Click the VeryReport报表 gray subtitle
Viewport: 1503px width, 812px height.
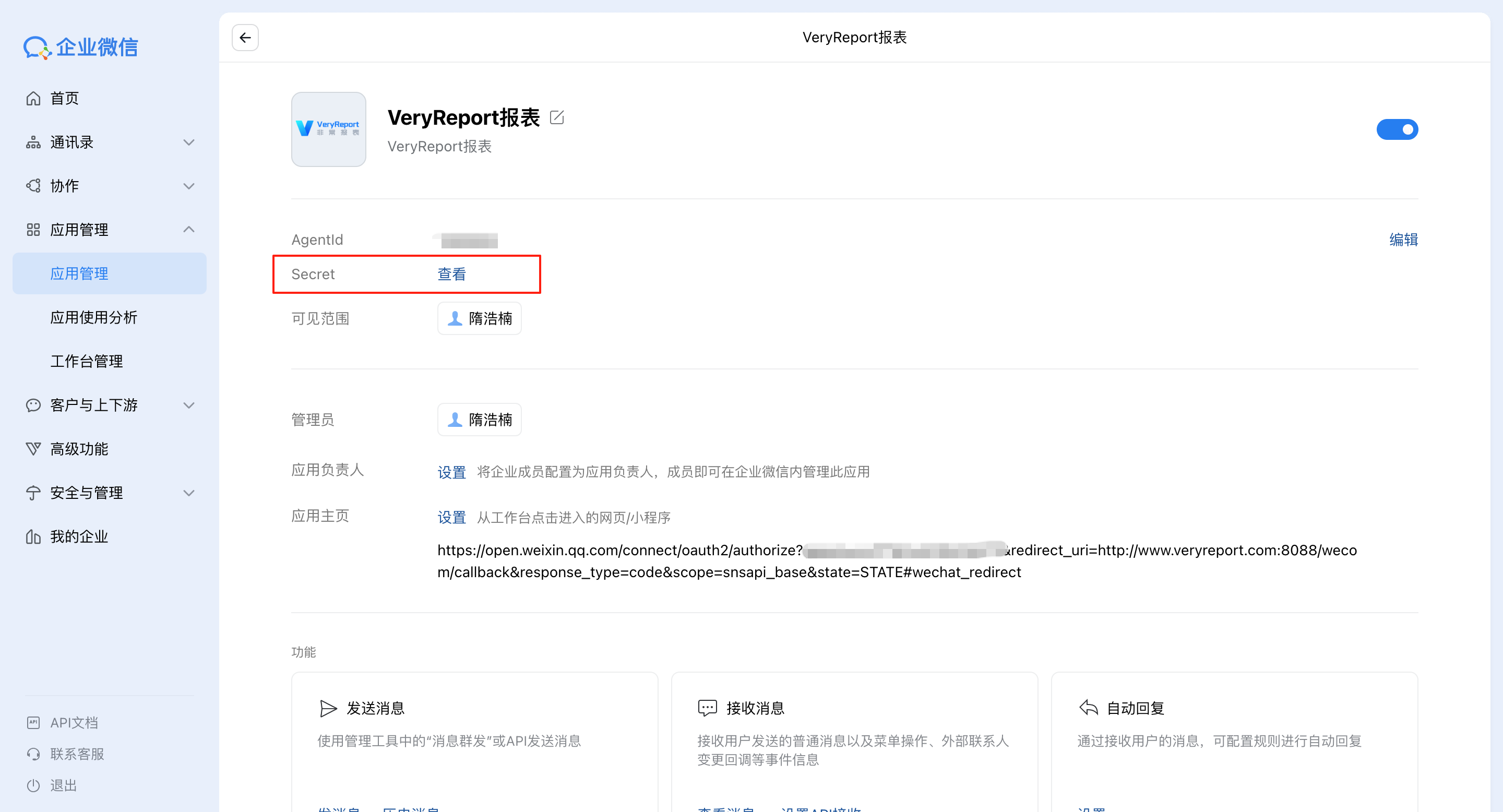pos(439,147)
